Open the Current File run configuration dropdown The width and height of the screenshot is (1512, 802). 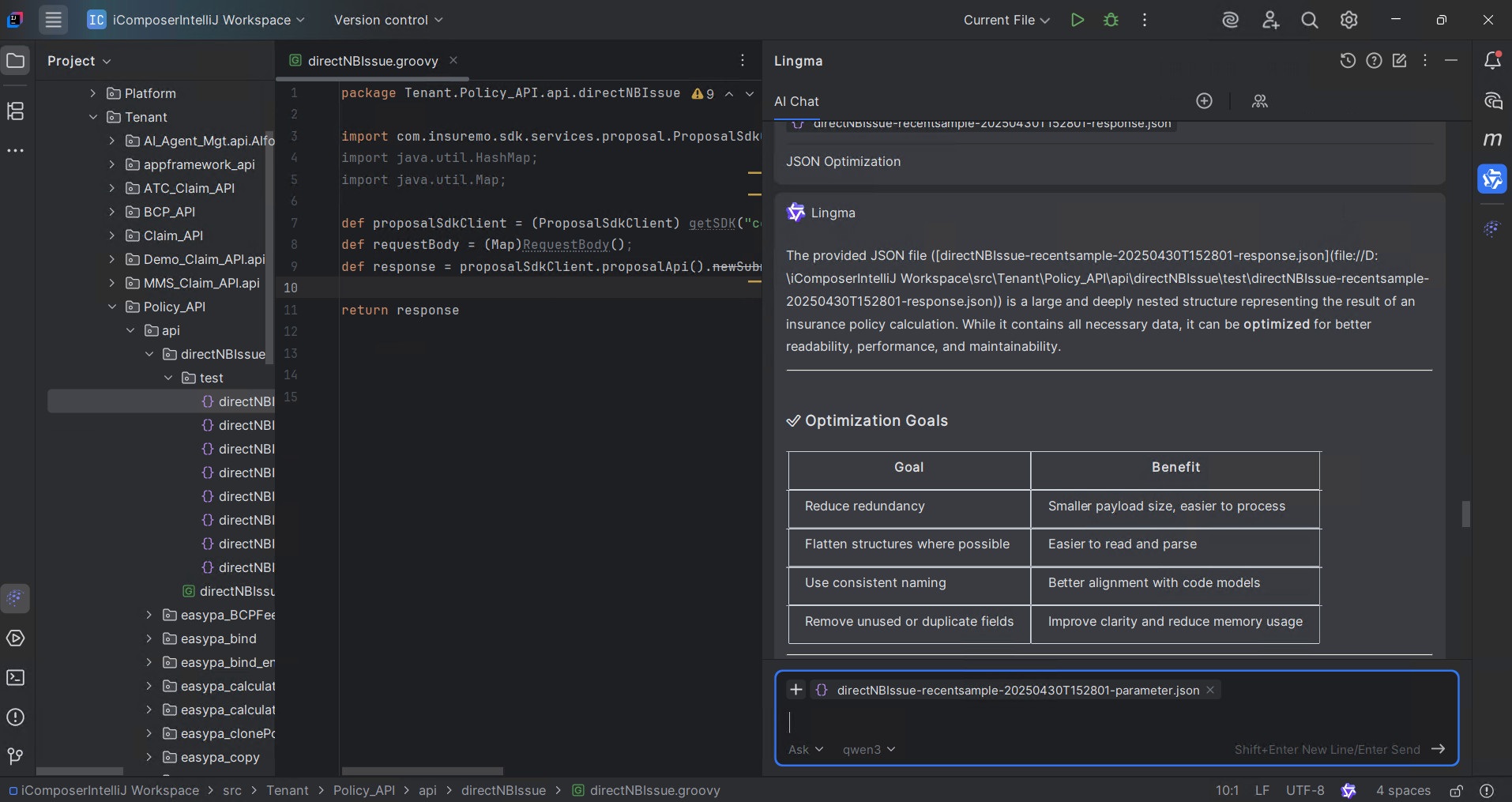click(1006, 20)
